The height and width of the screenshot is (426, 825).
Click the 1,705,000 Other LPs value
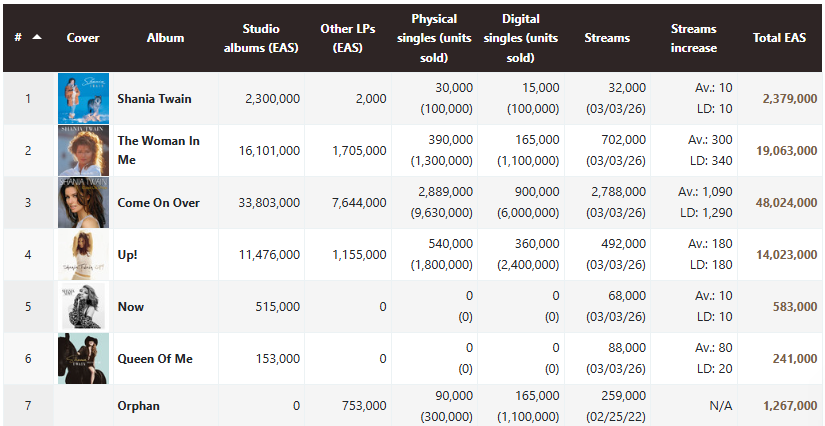tap(359, 150)
